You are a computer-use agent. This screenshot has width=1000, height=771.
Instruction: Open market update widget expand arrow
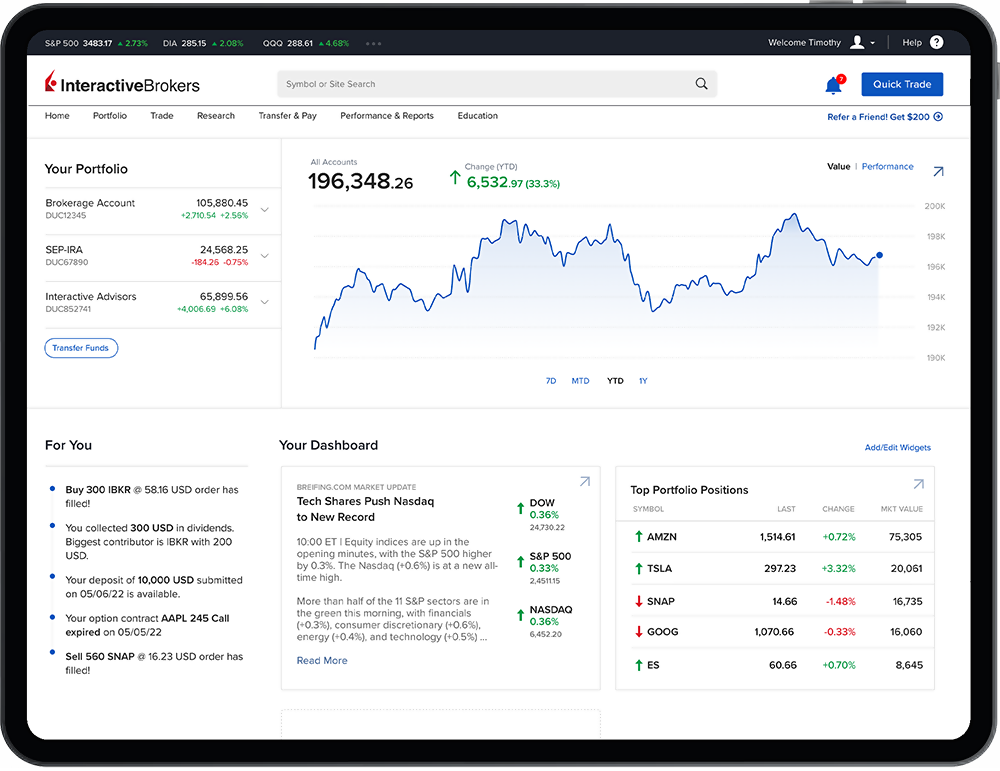pyautogui.click(x=585, y=482)
